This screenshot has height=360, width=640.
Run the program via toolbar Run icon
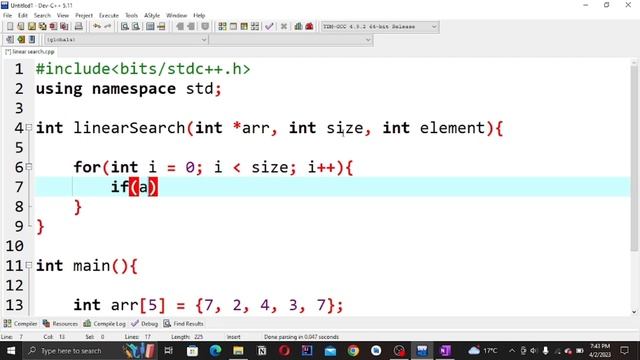tap(233, 27)
